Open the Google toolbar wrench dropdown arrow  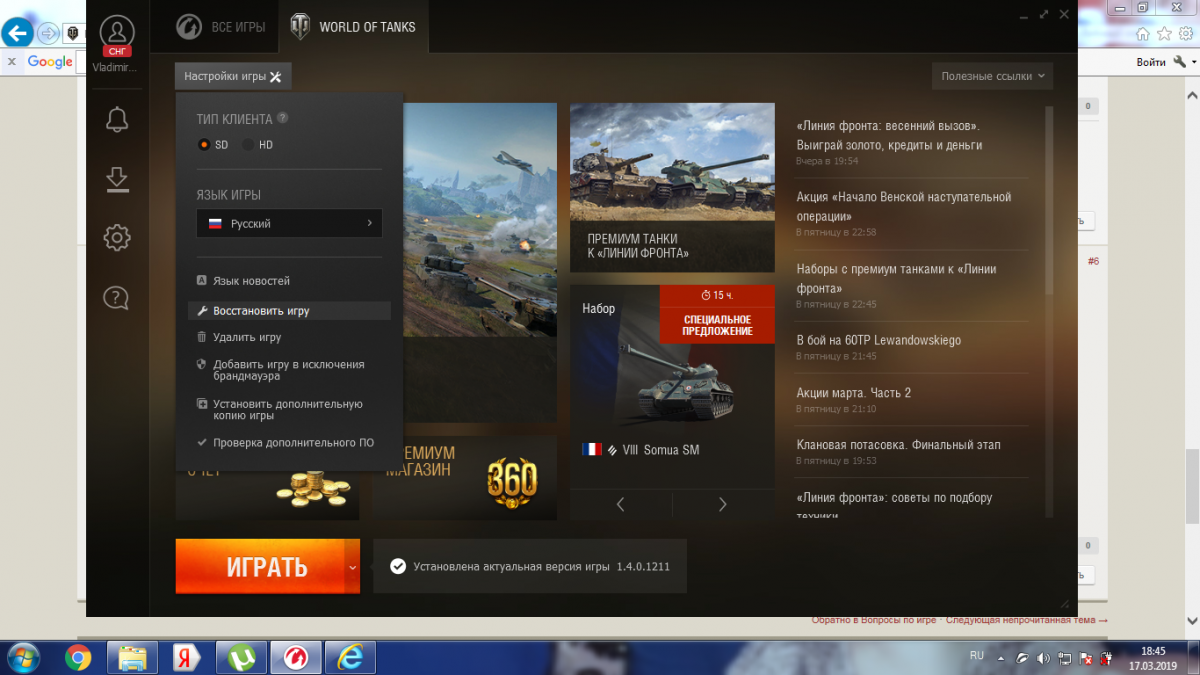click(x=1193, y=62)
